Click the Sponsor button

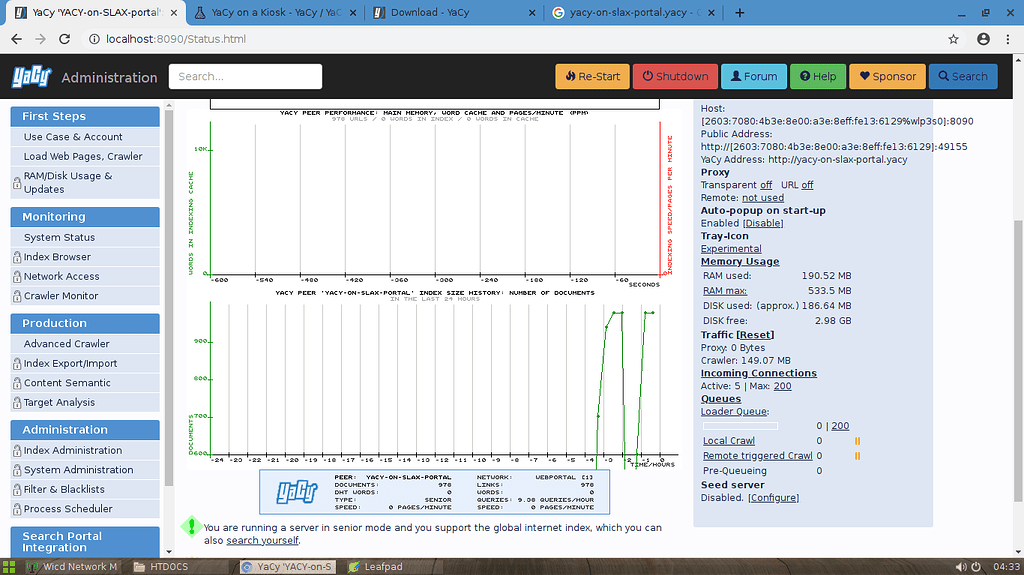[888, 76]
